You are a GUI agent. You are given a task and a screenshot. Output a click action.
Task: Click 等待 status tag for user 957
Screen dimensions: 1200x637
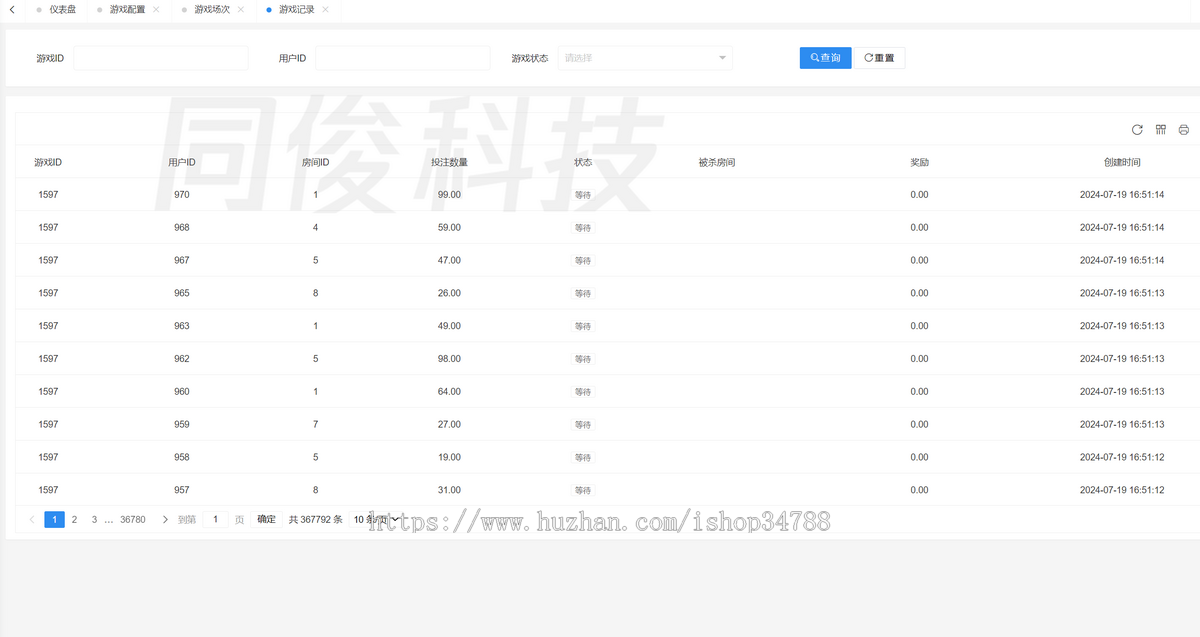pyautogui.click(x=583, y=490)
